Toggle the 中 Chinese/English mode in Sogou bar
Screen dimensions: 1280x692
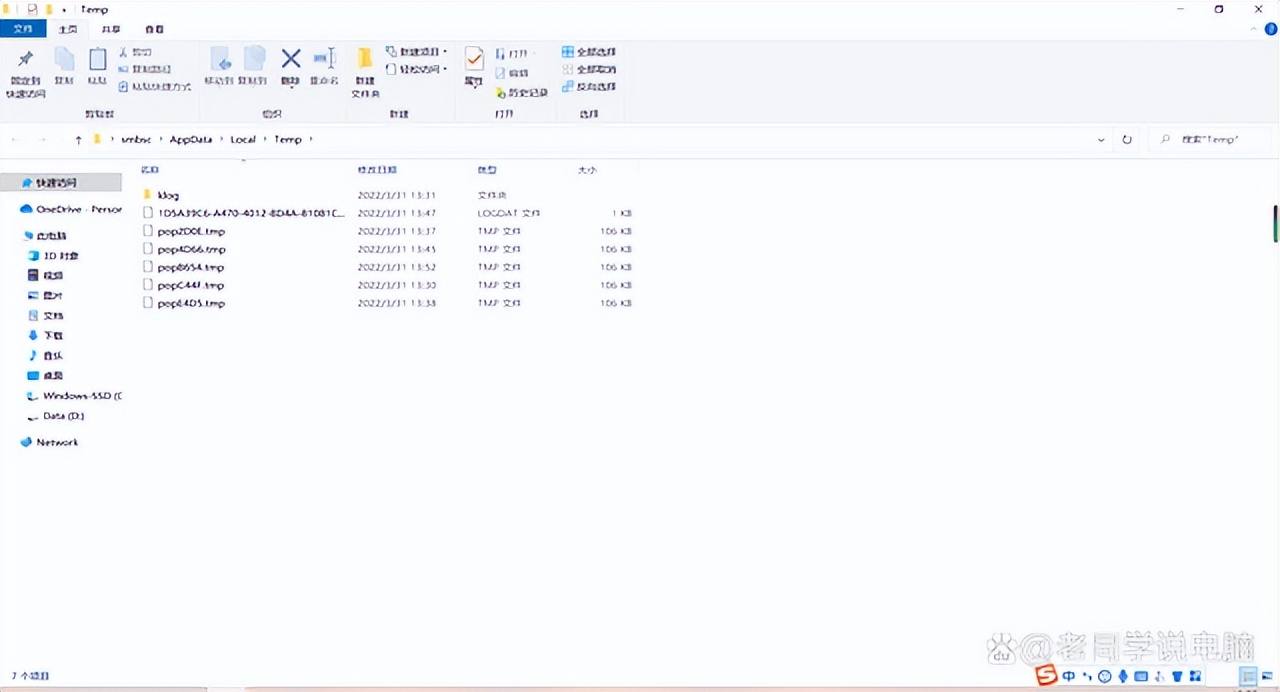coord(1068,677)
